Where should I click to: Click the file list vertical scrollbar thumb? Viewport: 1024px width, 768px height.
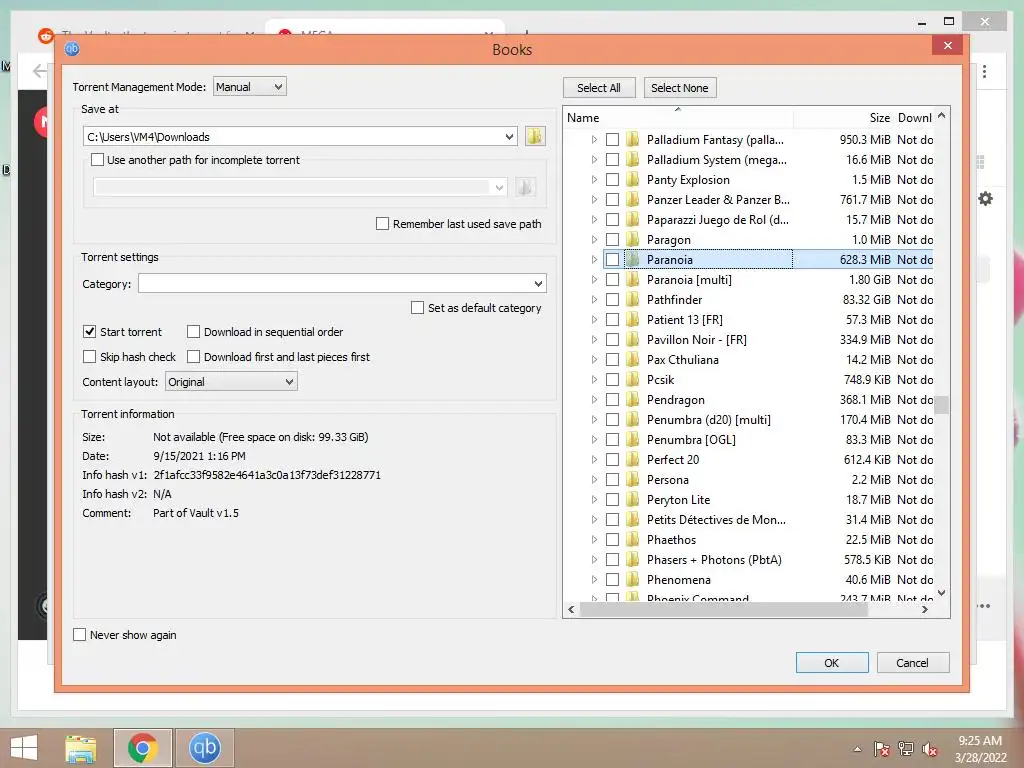tap(941, 404)
